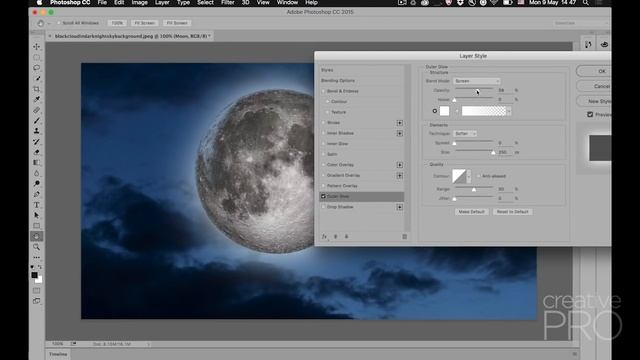
Task: Click the glow color white swatch
Action: 444,111
